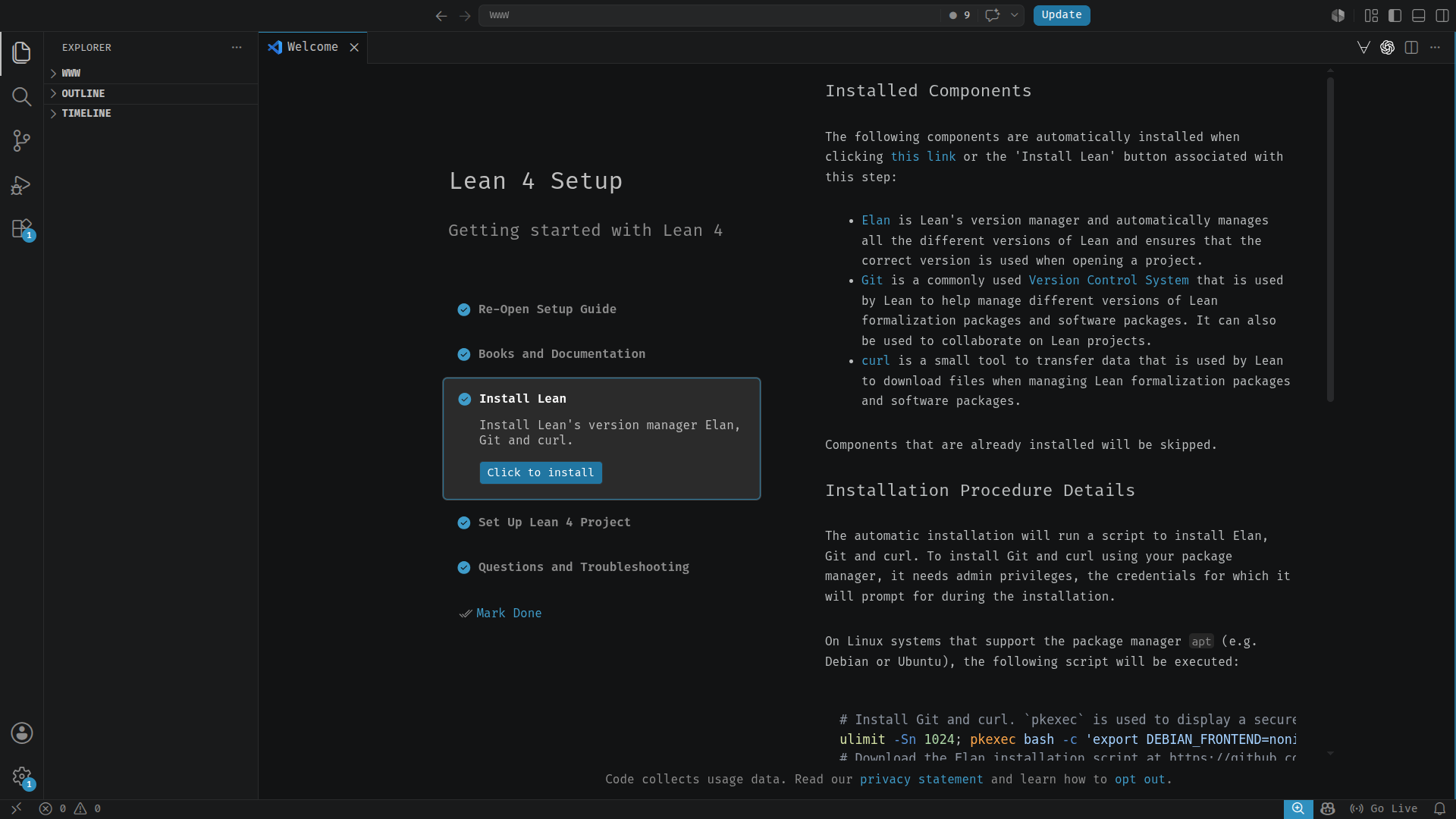
Task: Toggle Questions and Troubleshooting checkmark
Action: [x=463, y=567]
